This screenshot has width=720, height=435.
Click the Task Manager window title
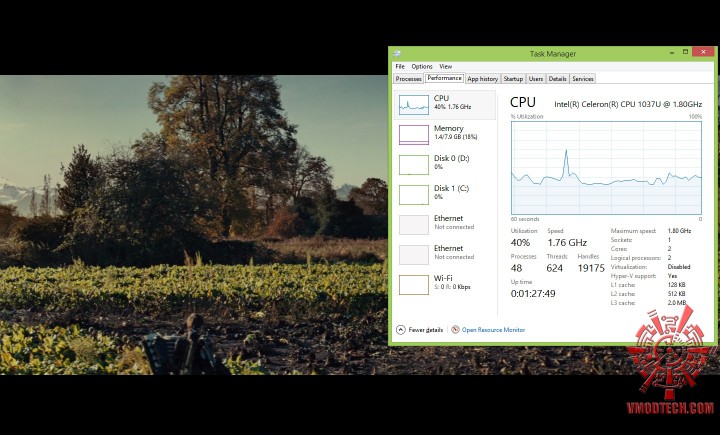pyautogui.click(x=552, y=54)
